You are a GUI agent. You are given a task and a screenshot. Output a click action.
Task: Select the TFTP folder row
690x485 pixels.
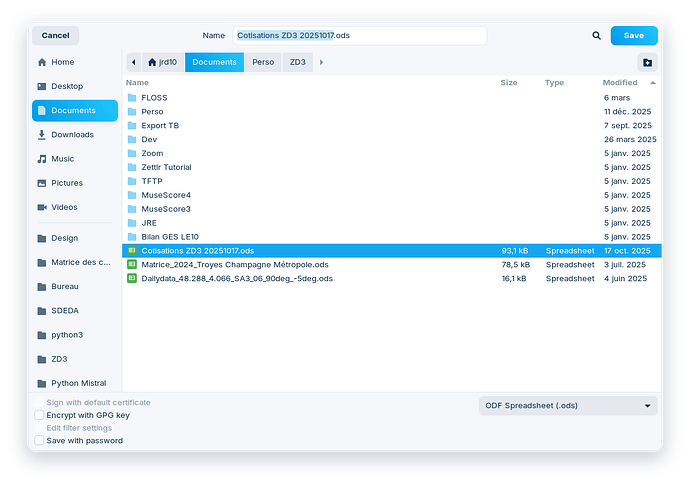[392, 181]
